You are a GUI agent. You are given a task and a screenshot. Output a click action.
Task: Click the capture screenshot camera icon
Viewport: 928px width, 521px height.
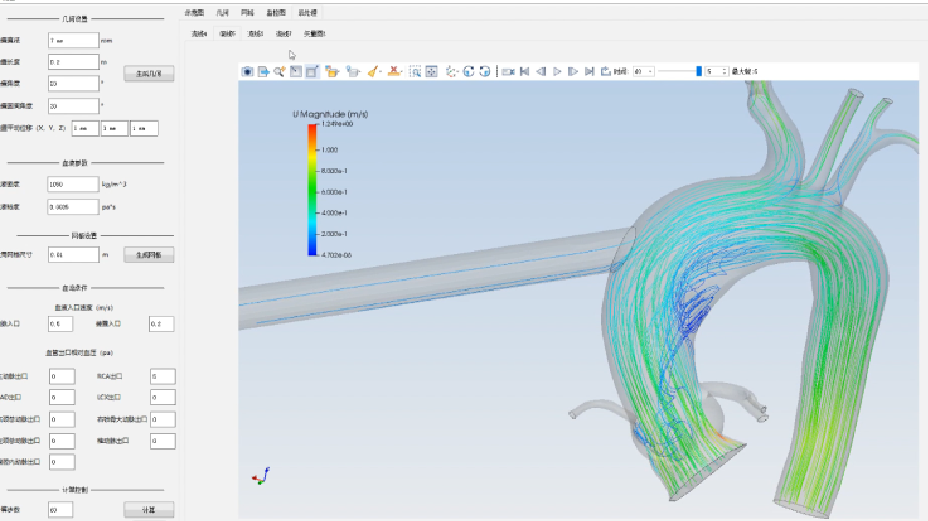(x=247, y=71)
